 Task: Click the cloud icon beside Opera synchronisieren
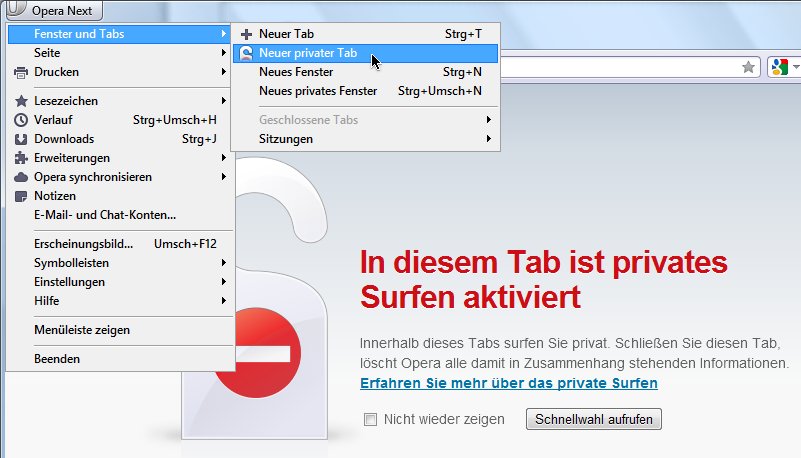[21, 177]
